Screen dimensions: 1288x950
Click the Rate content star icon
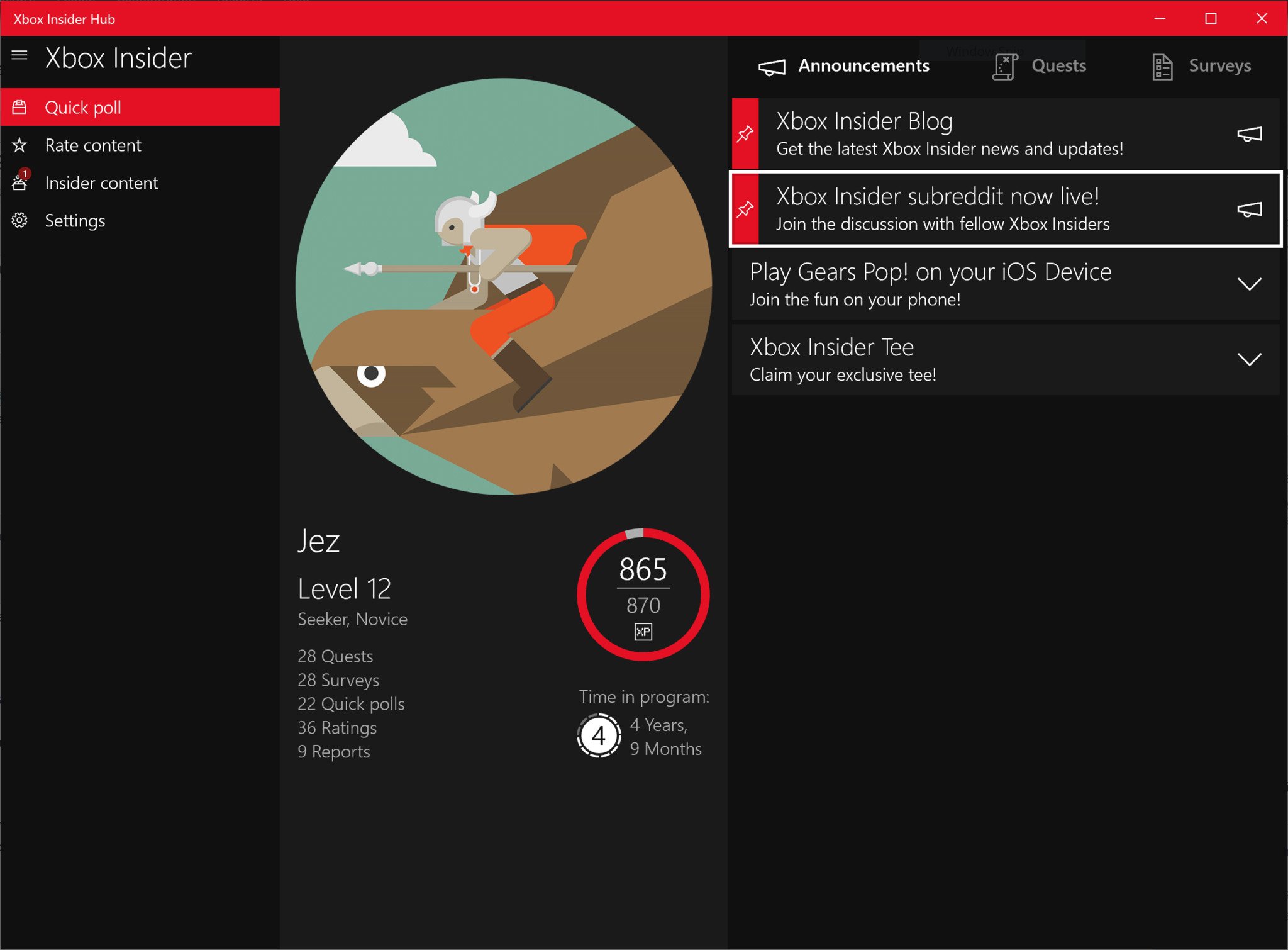(19, 145)
